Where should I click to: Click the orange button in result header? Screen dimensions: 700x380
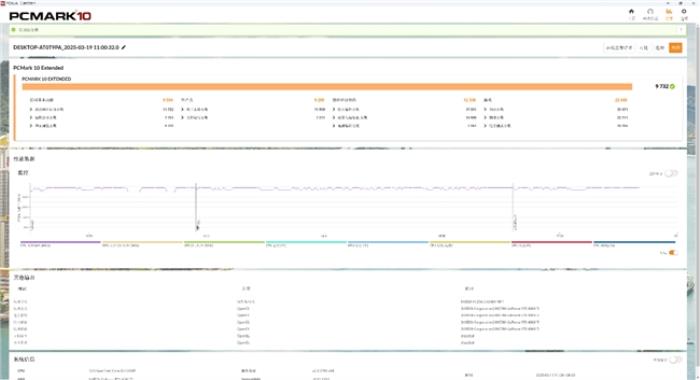pos(675,48)
